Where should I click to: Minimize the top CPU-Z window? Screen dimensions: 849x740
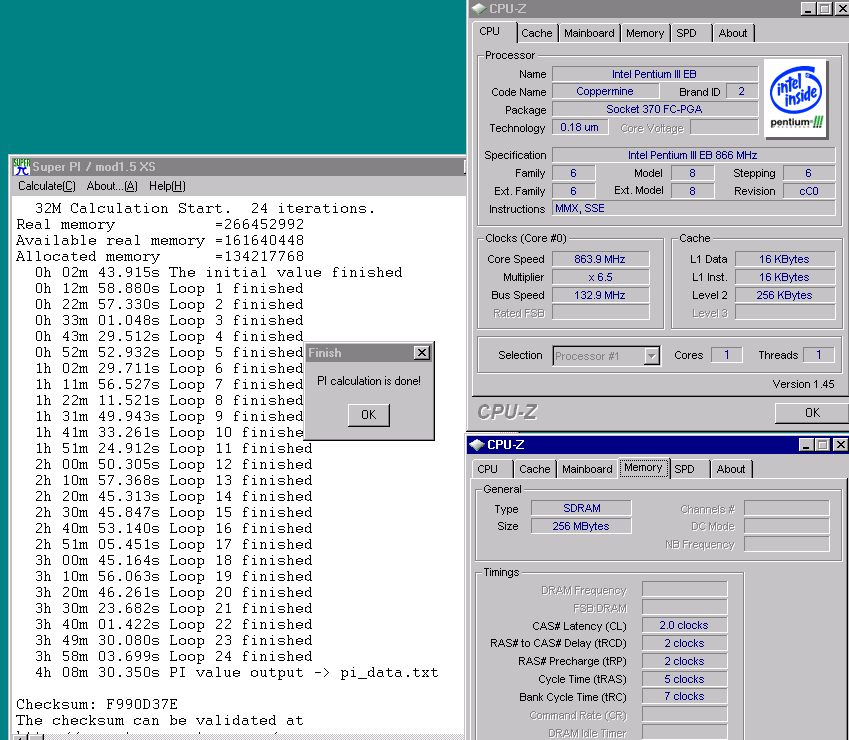click(x=808, y=9)
